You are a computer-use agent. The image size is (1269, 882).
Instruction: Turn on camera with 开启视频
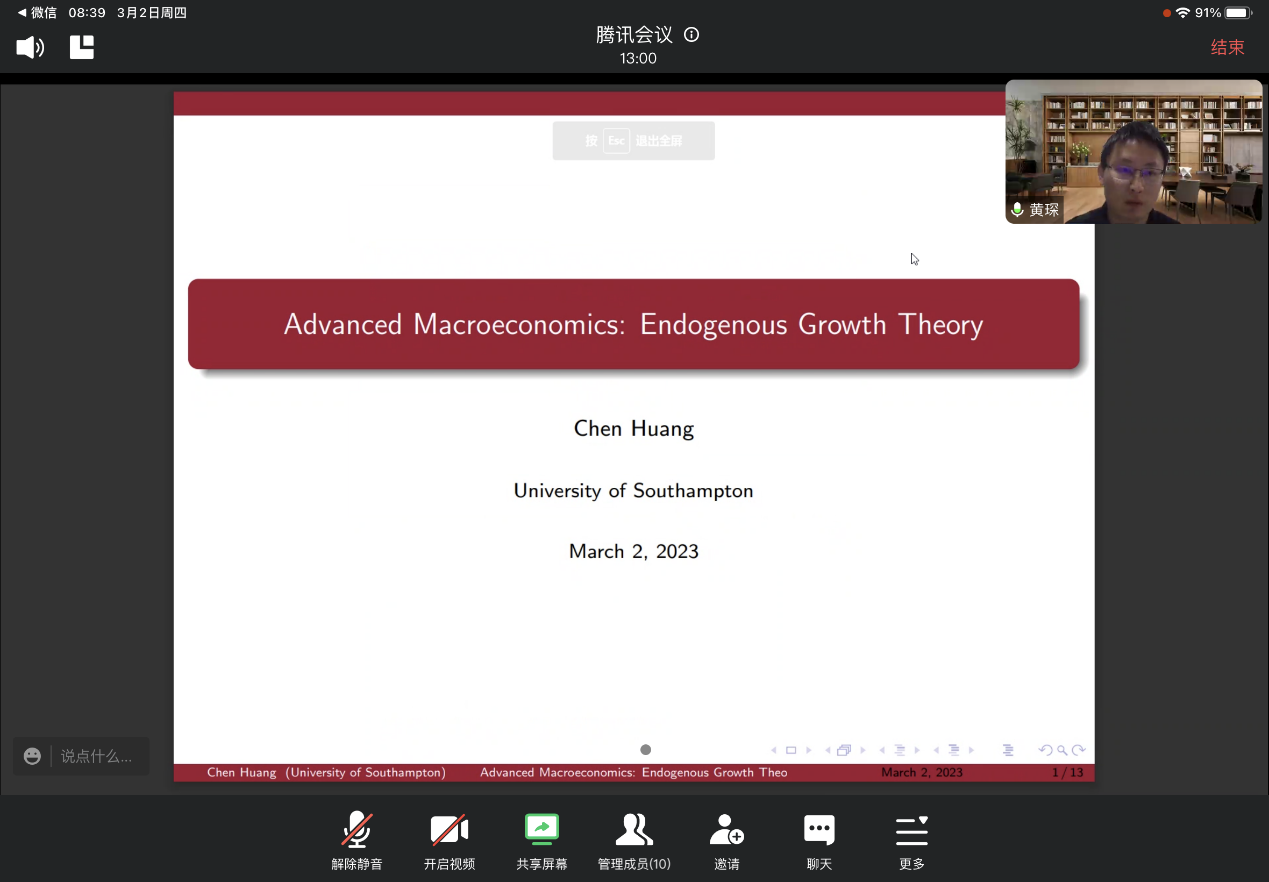tap(449, 841)
